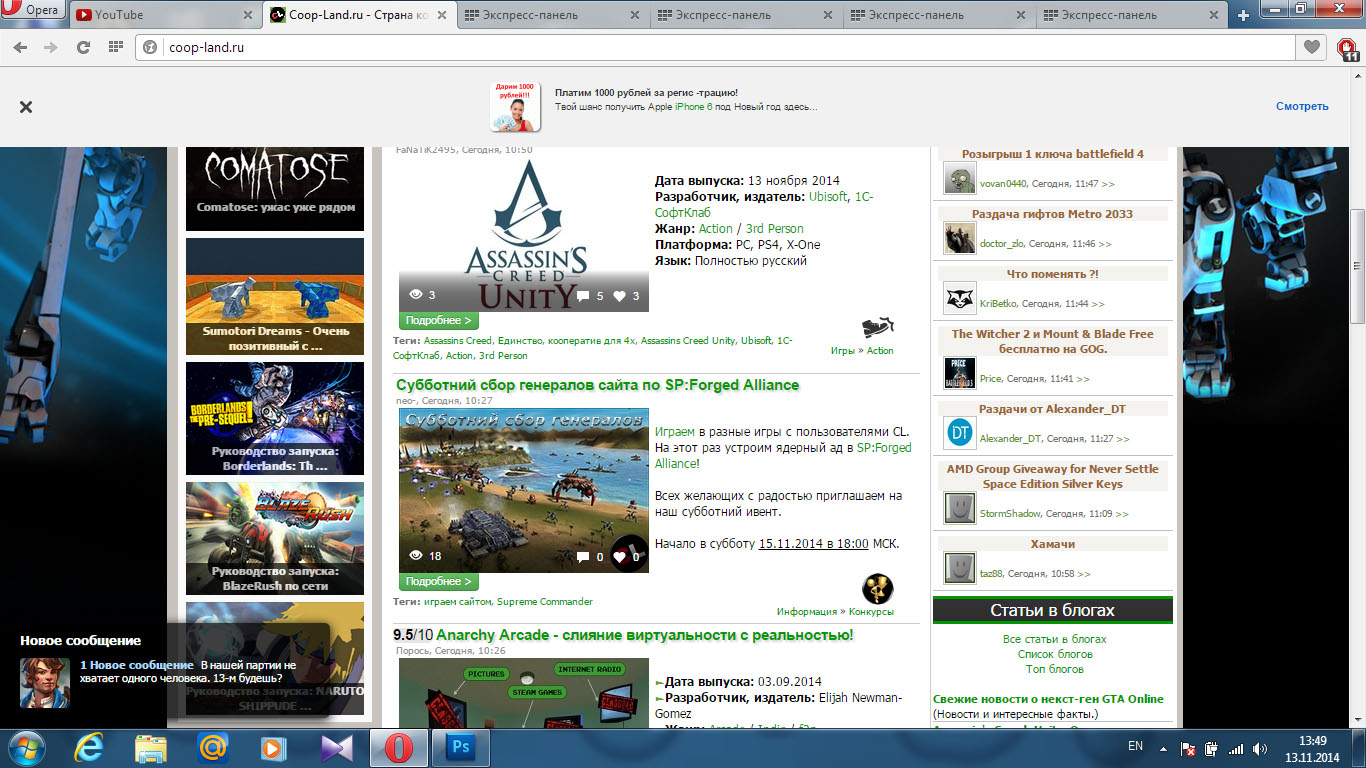1366x768 pixels.
Task: Click the Ubisoft developer link
Action: [827, 197]
